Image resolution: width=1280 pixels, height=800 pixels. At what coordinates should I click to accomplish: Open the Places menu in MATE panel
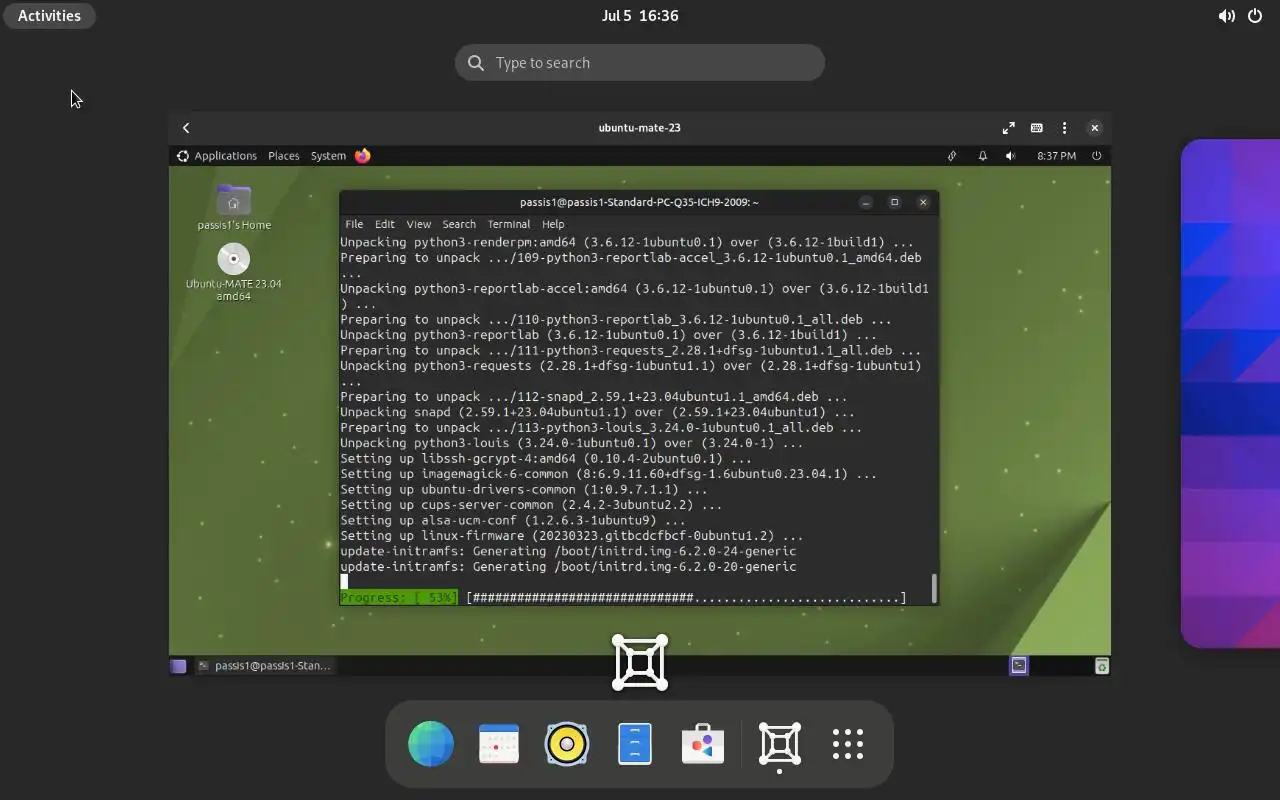point(284,156)
